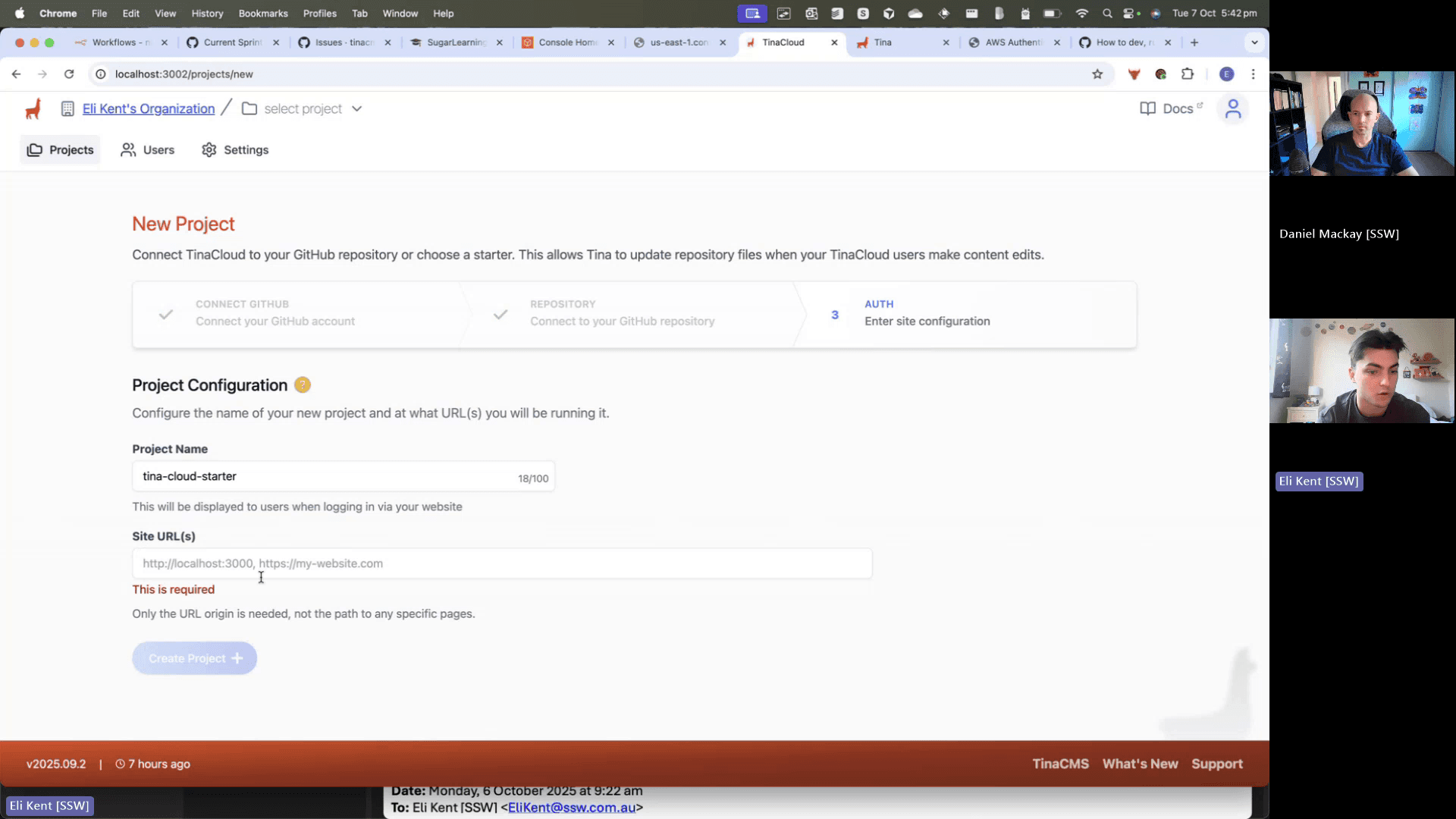Screen dimensions: 1456x819
Task: Click the yellow help icon beside Project Configuration
Action: [303, 385]
